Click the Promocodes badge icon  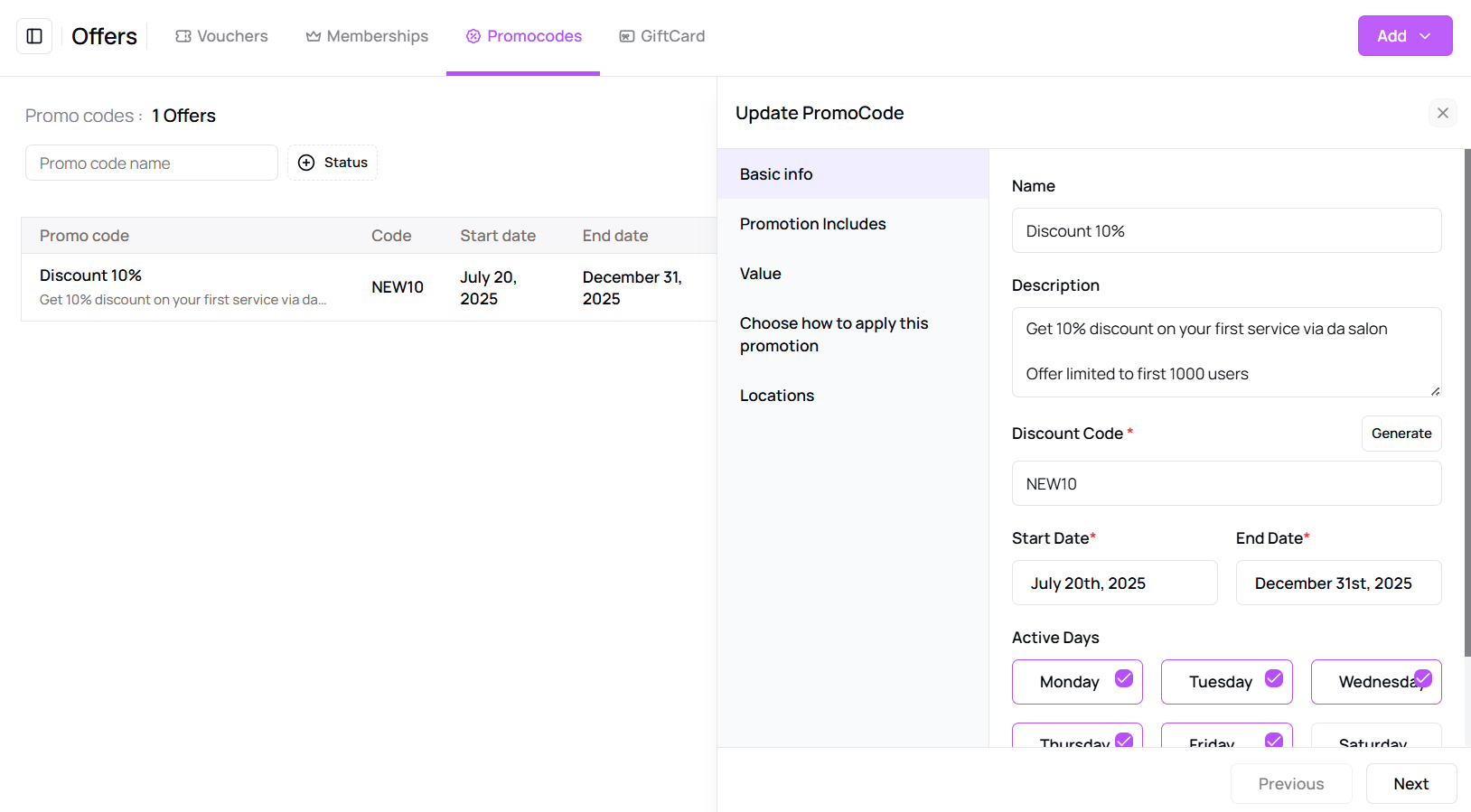click(473, 36)
